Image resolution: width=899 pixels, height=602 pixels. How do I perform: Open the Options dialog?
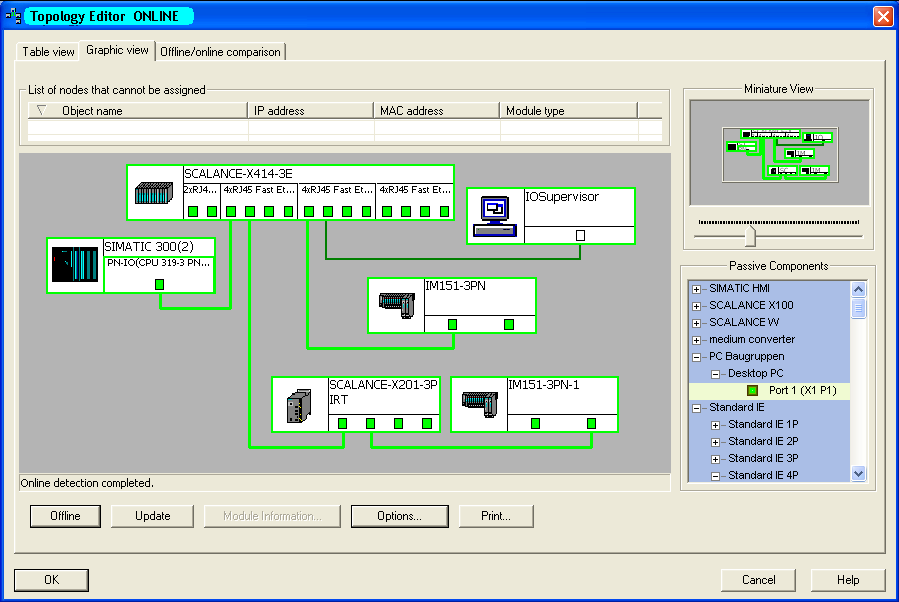(398, 516)
